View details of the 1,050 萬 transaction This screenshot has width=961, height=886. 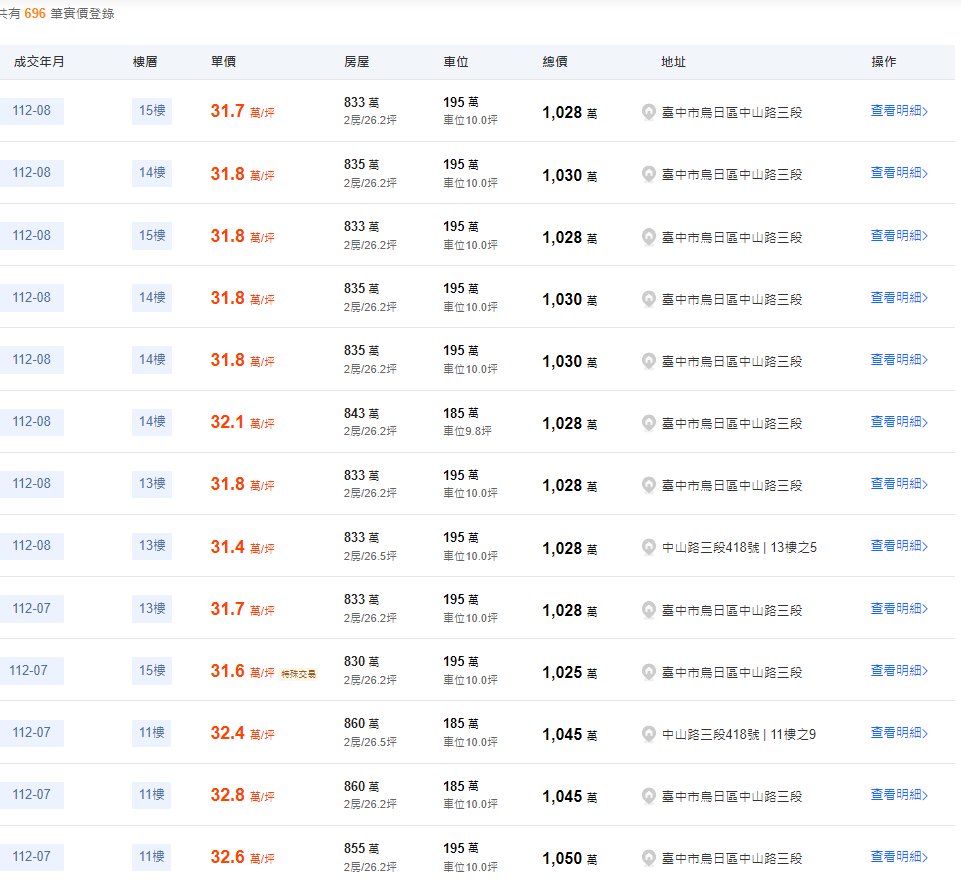(898, 857)
